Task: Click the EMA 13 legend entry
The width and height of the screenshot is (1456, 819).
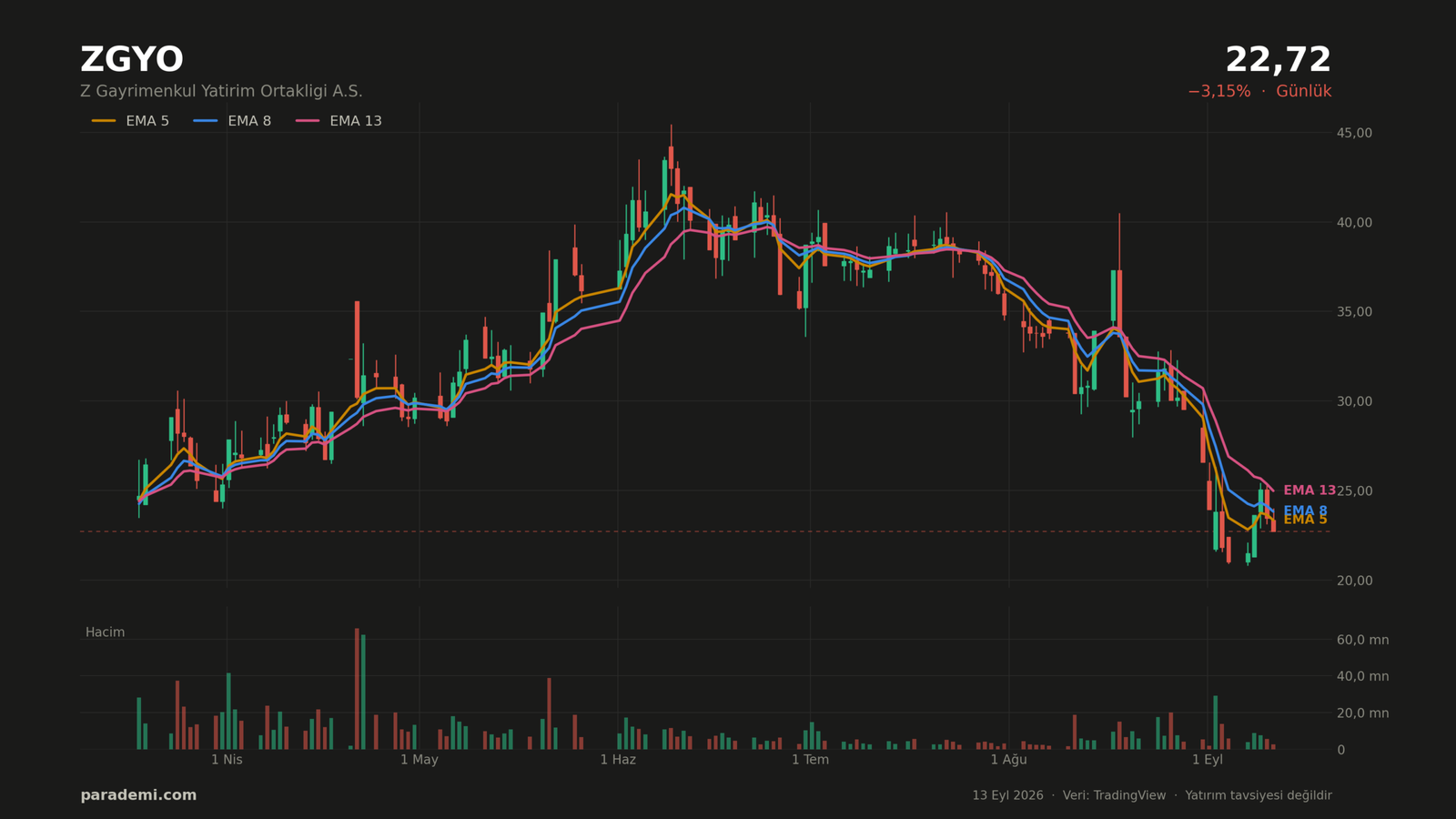Action: click(x=339, y=121)
